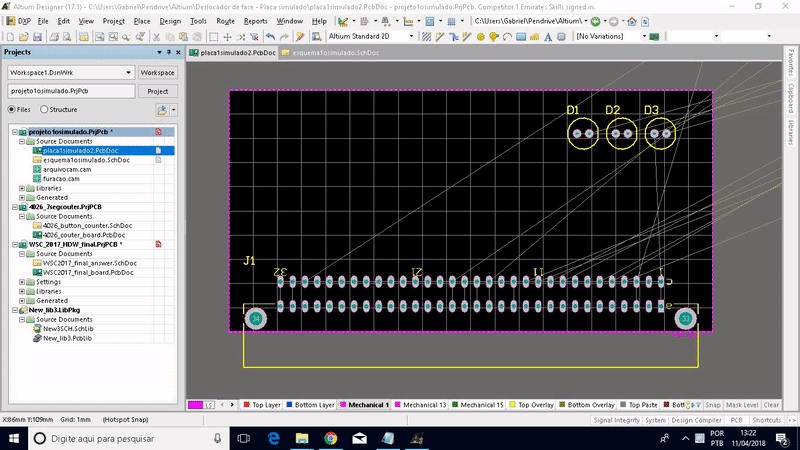
Task: Open the PCB panel button in status bar
Action: pyautogui.click(x=736, y=420)
